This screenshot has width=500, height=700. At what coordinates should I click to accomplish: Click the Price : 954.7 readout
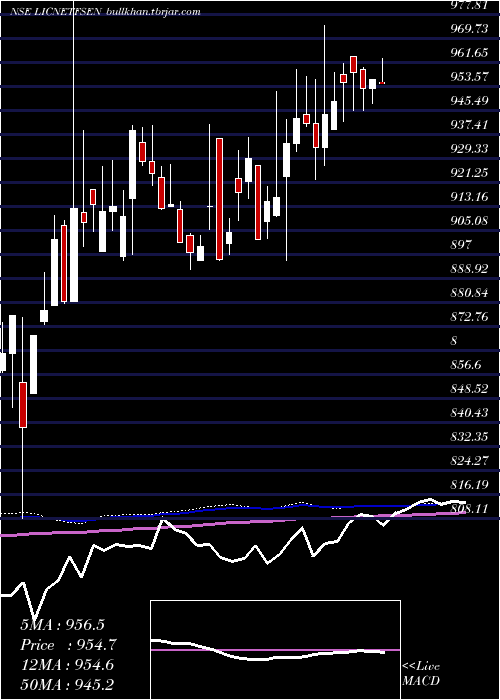pos(68,646)
